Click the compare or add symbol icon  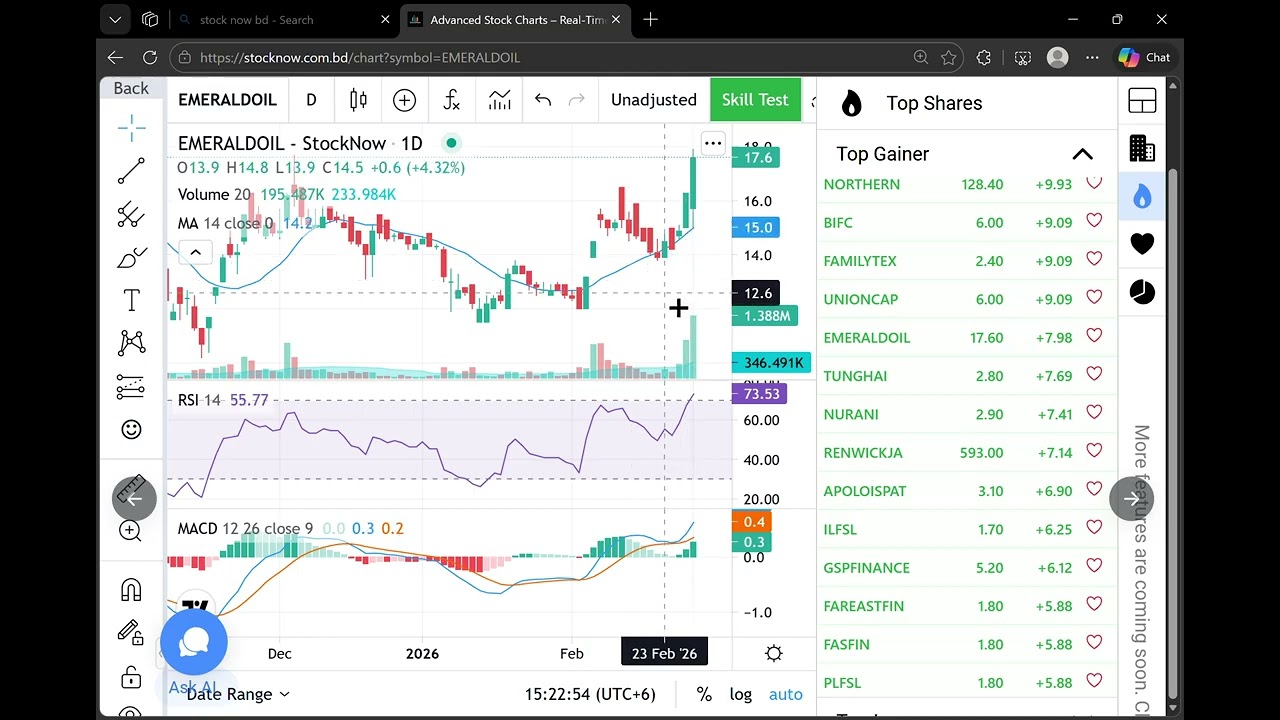click(404, 100)
